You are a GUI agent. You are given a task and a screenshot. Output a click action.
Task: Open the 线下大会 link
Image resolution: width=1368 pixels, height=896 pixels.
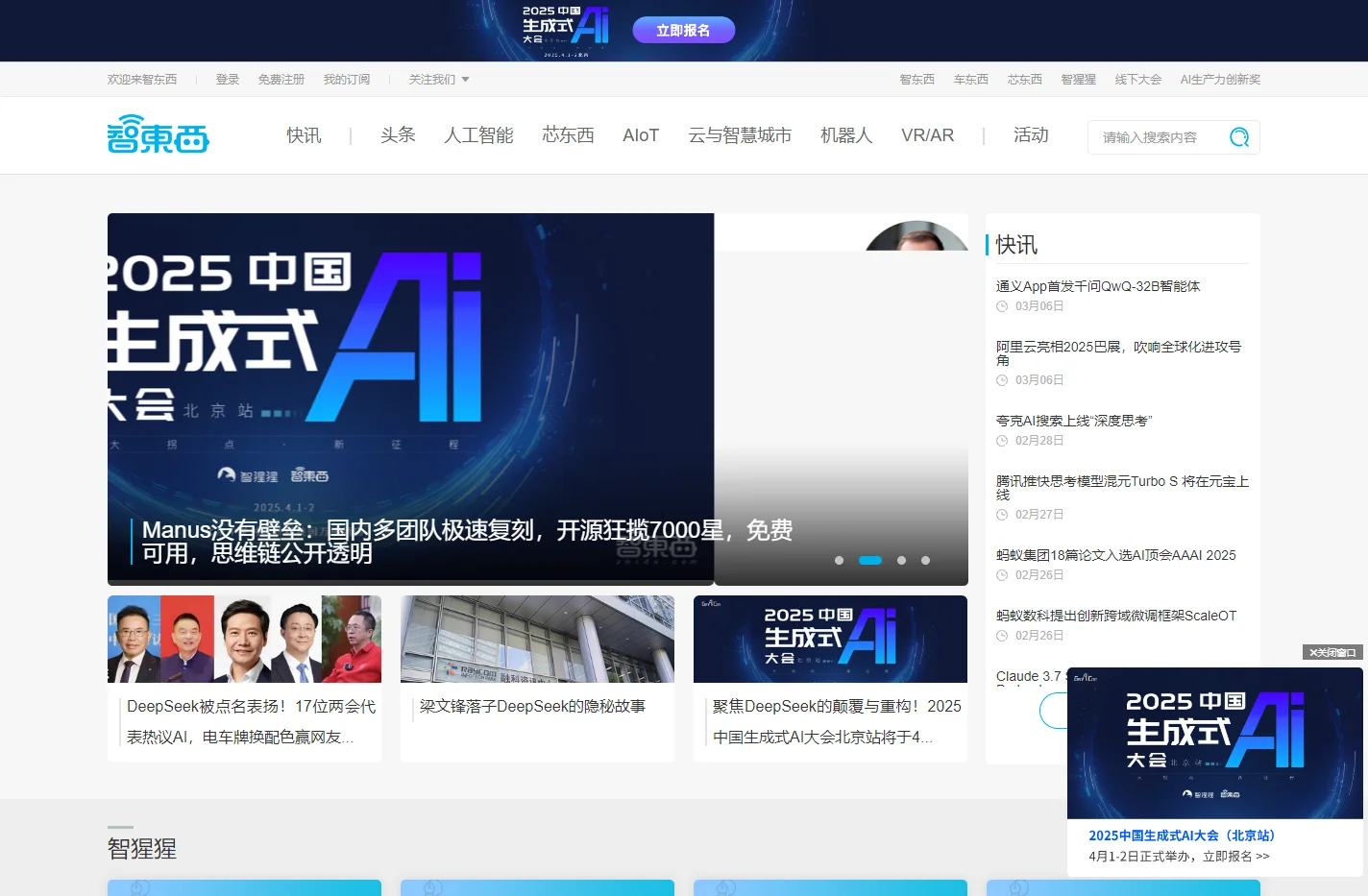point(1138,80)
